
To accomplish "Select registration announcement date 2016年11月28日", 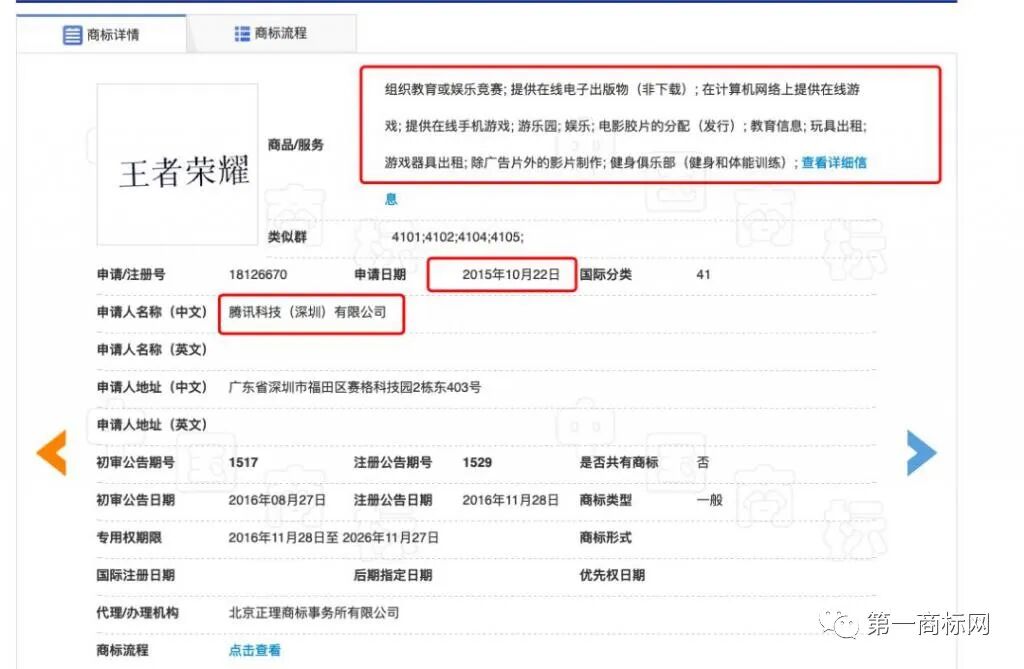I will 511,500.
